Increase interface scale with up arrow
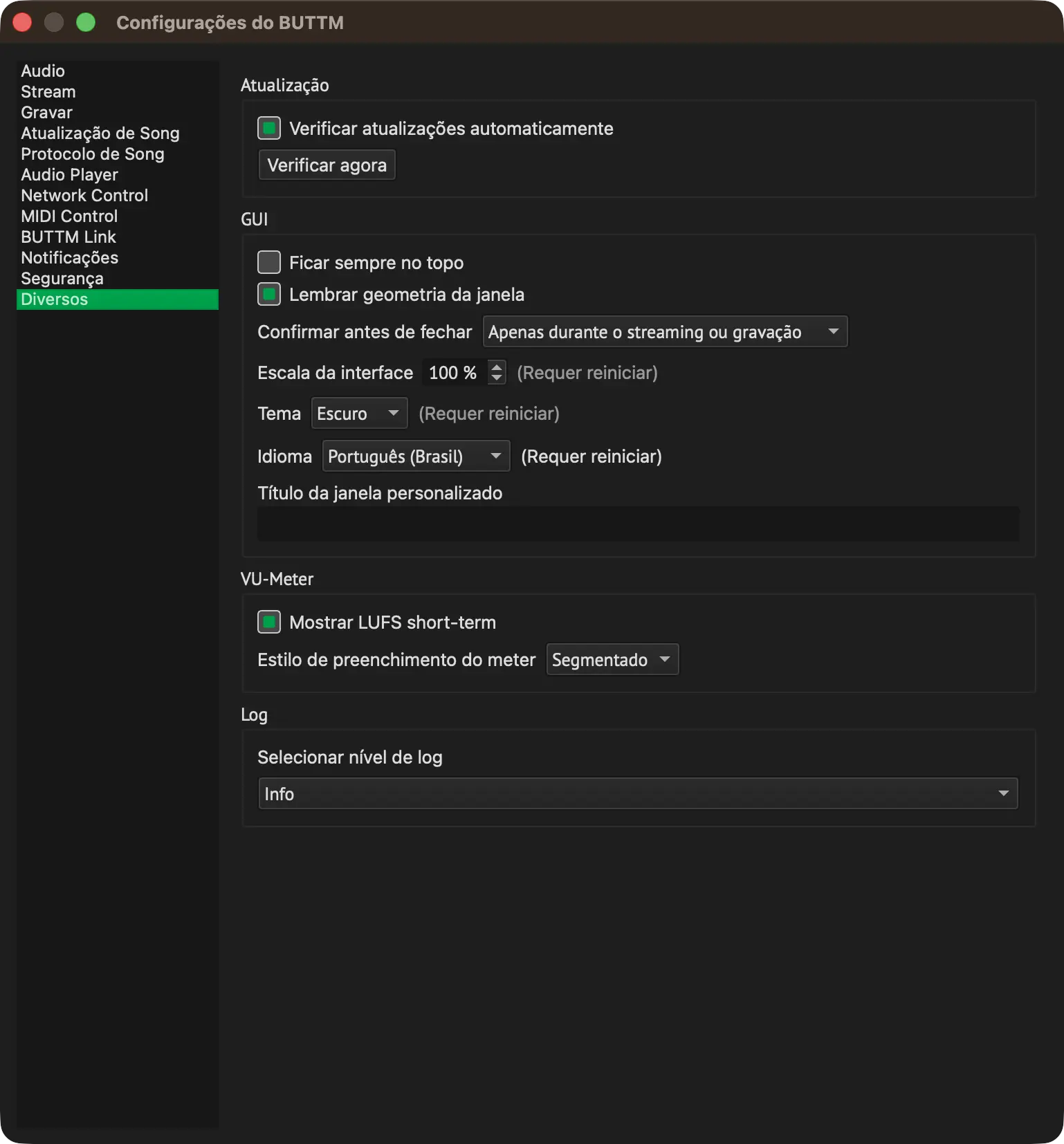 (x=497, y=366)
